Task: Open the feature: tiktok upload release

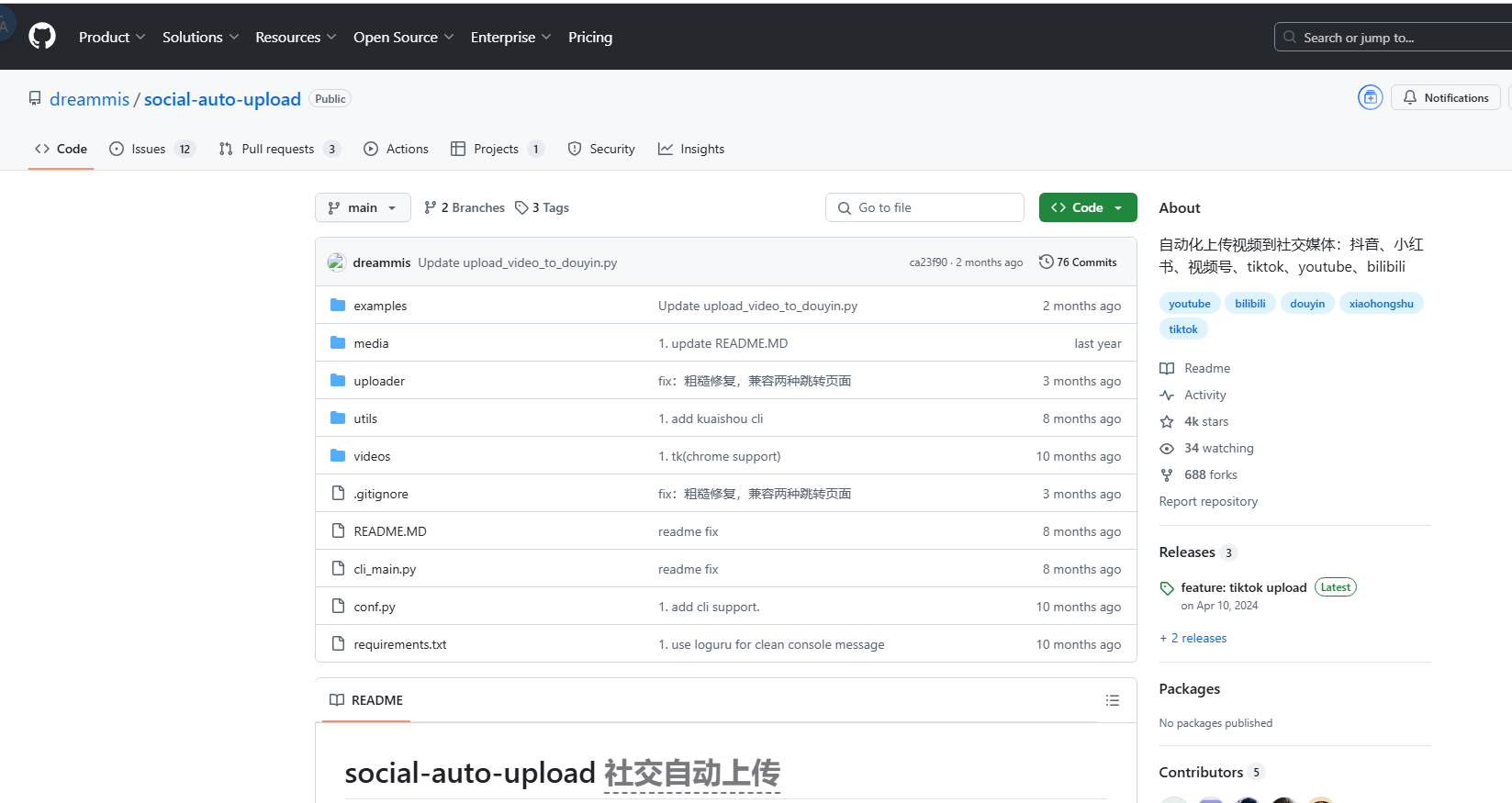Action: tap(1244, 587)
